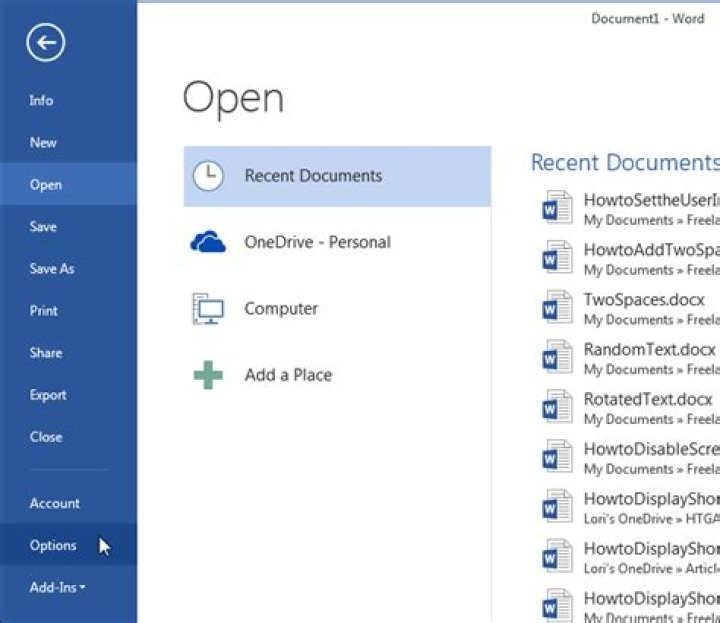Open HowtoAddTwoSpa recent document
Viewport: 720px width, 623px height.
coord(626,258)
